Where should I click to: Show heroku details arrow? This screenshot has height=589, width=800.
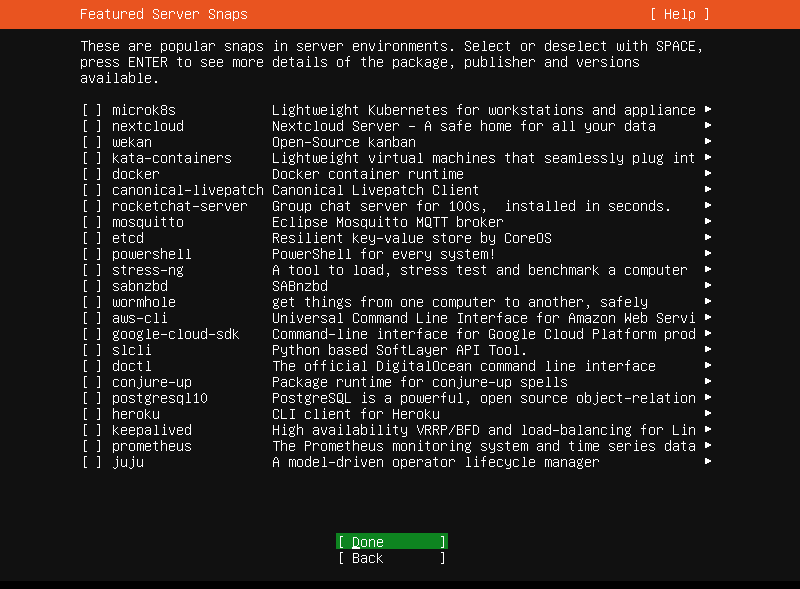pos(708,413)
